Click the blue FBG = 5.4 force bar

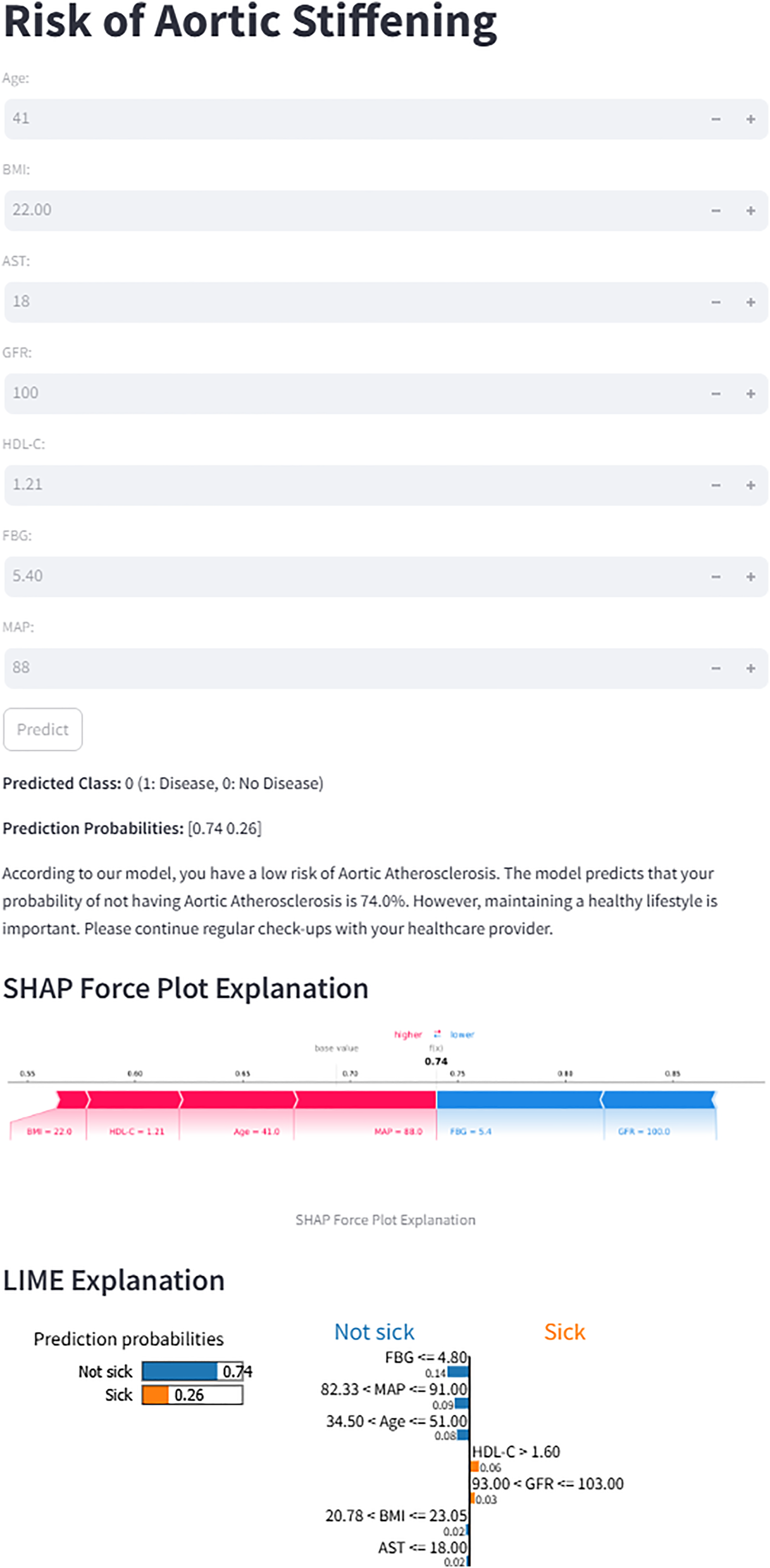pyautogui.click(x=519, y=1100)
